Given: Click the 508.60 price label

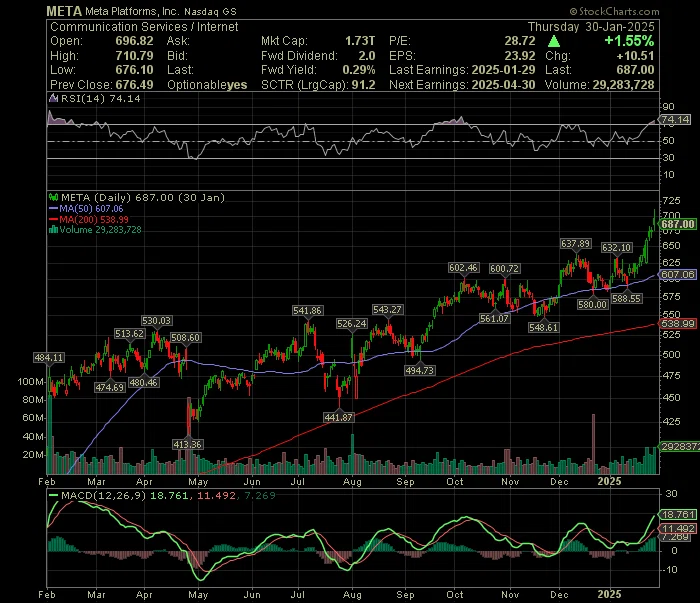Looking at the screenshot, I should 186,338.
